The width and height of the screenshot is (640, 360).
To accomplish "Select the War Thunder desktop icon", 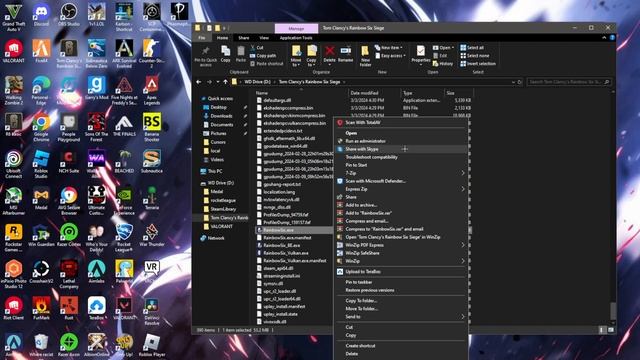I will tap(151, 235).
